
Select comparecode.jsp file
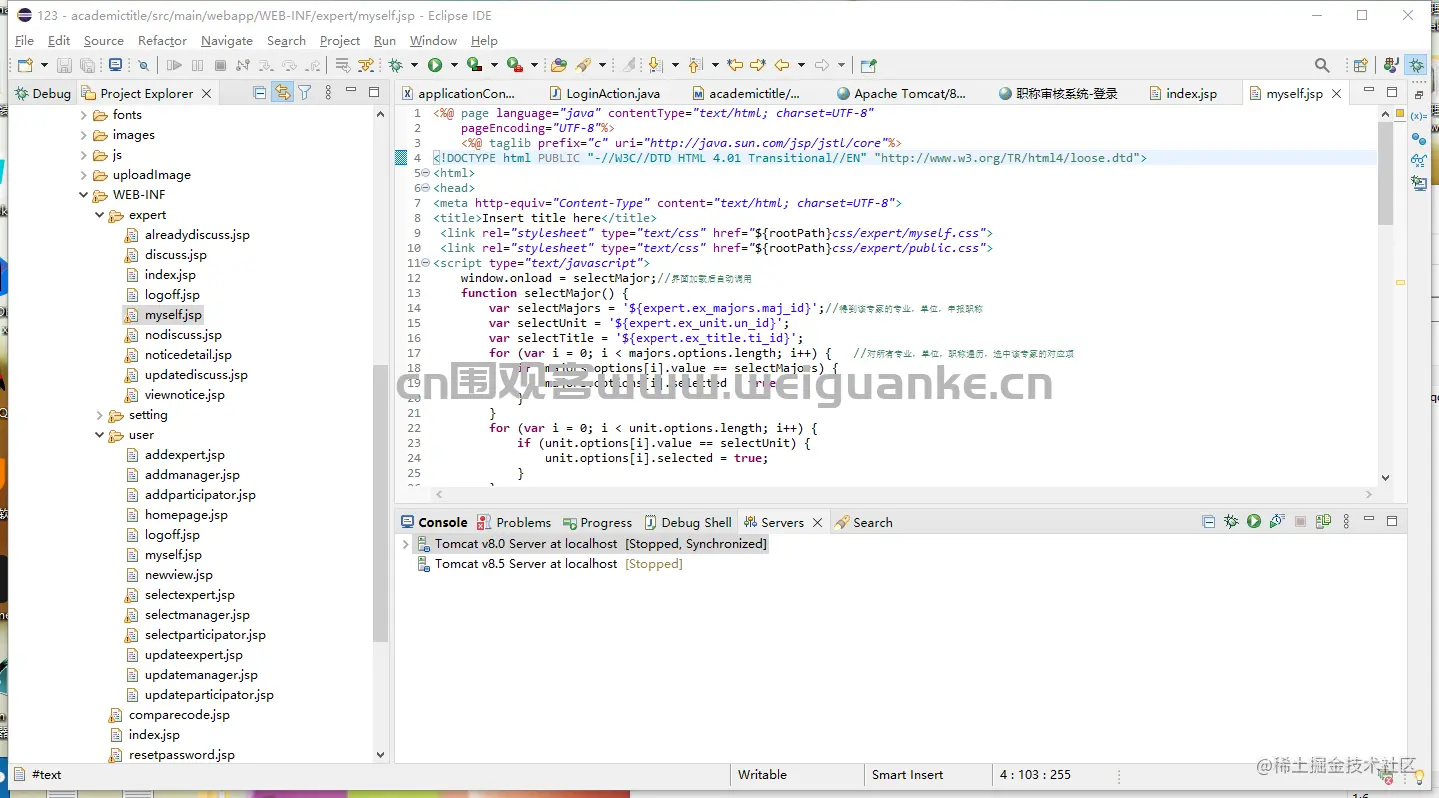pyautogui.click(x=169, y=715)
